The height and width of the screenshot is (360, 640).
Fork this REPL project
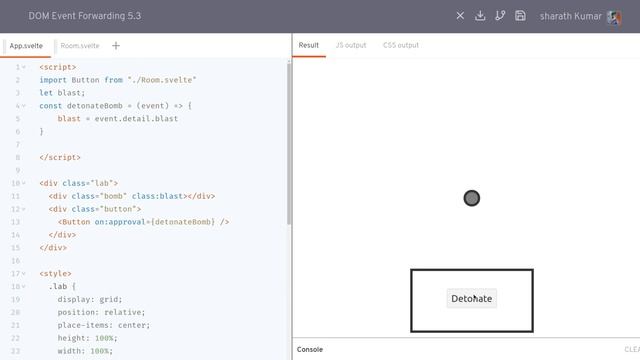pyautogui.click(x=500, y=16)
